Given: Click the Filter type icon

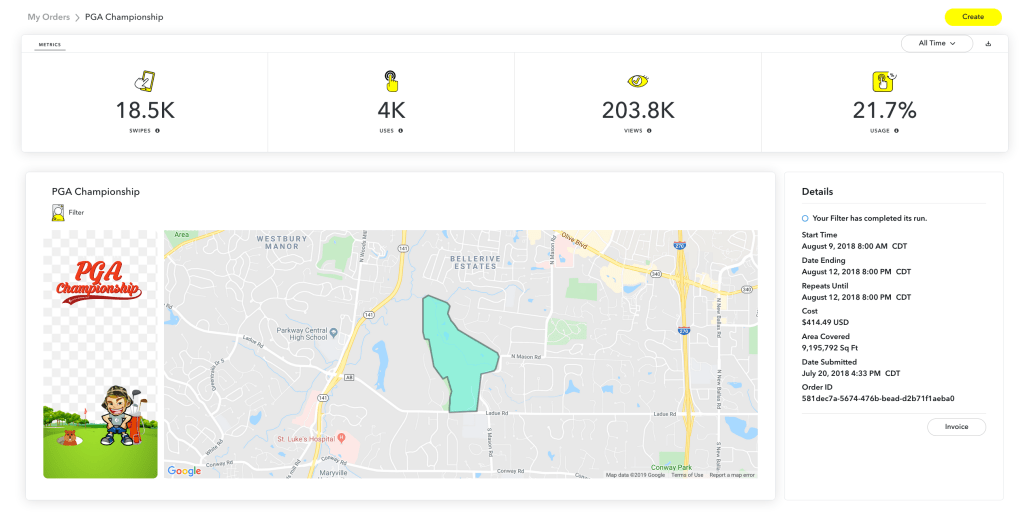Looking at the screenshot, I should (x=59, y=212).
